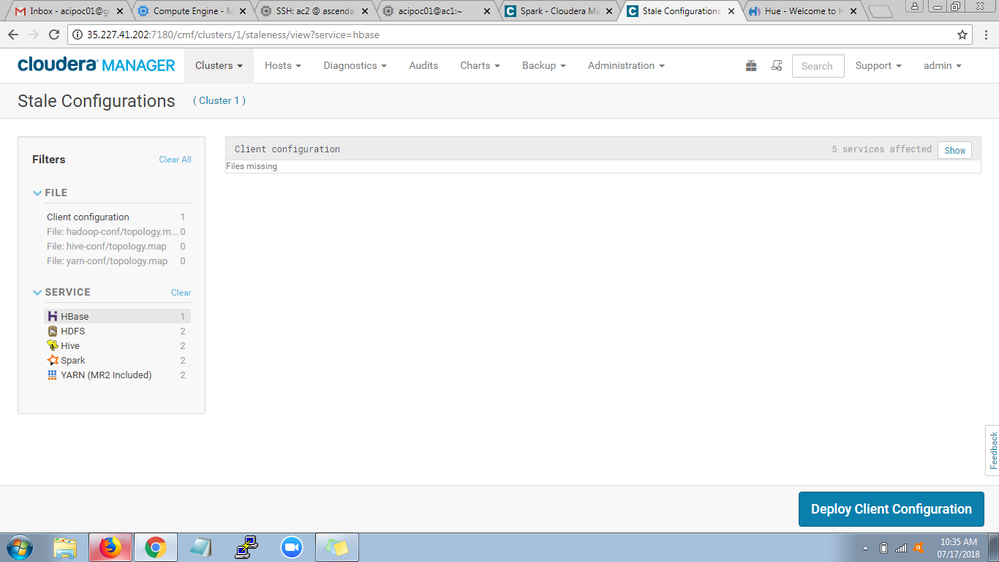999x562 pixels.
Task: Open the Cluster 1 link
Action: [219, 101]
